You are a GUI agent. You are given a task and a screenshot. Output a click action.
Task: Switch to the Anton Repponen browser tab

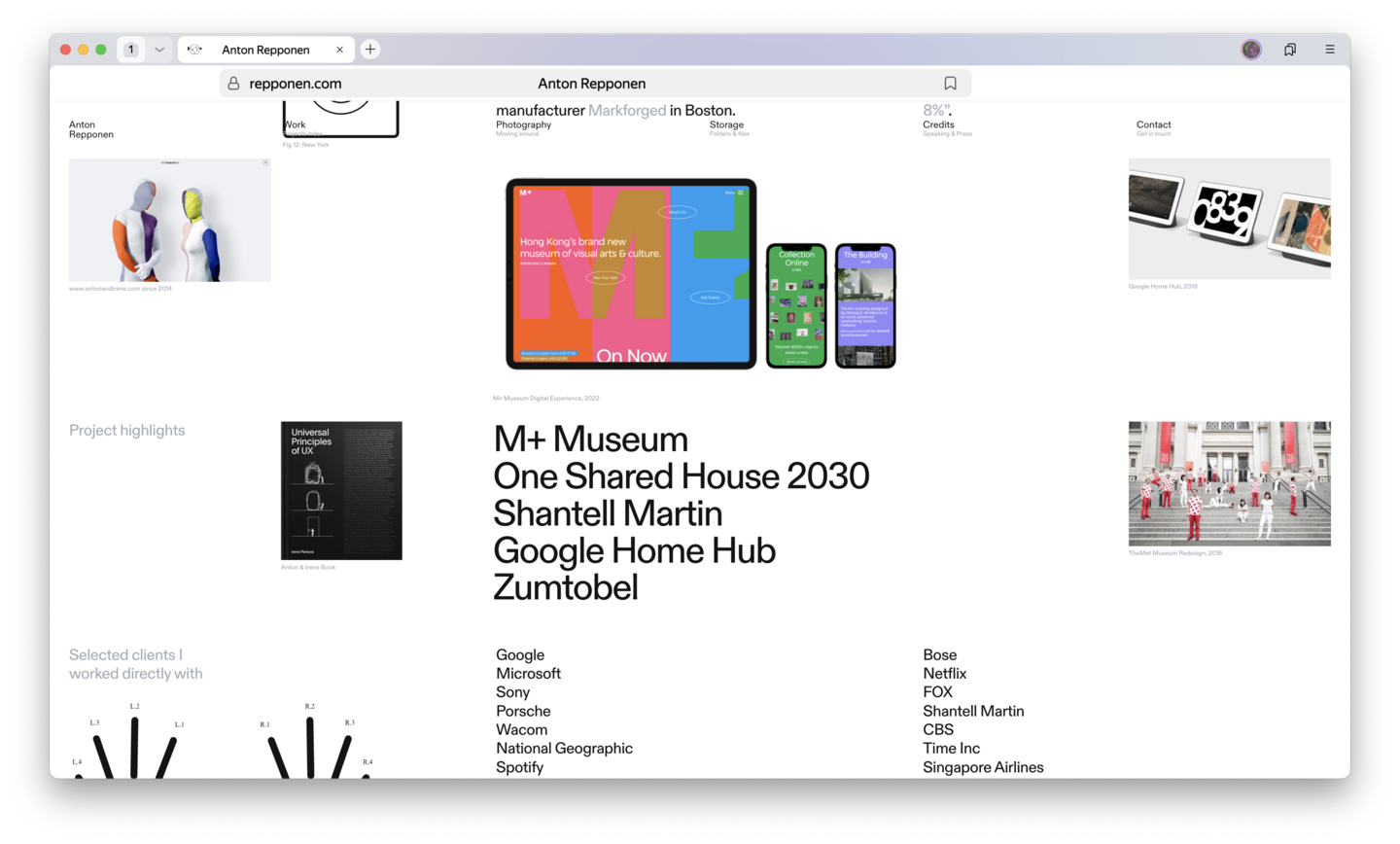point(265,50)
